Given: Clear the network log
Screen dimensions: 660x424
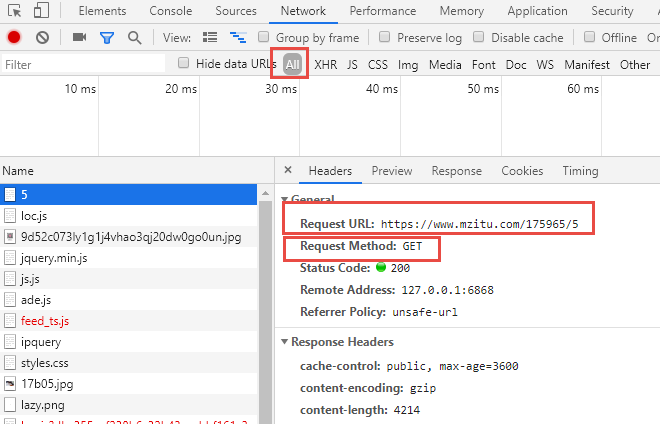Looking at the screenshot, I should pos(42,38).
